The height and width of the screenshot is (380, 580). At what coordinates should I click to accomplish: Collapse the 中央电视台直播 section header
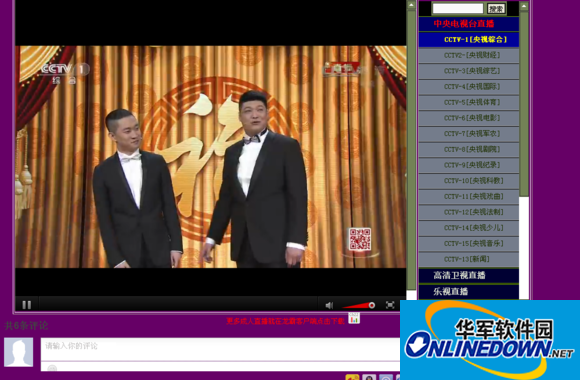(469, 24)
